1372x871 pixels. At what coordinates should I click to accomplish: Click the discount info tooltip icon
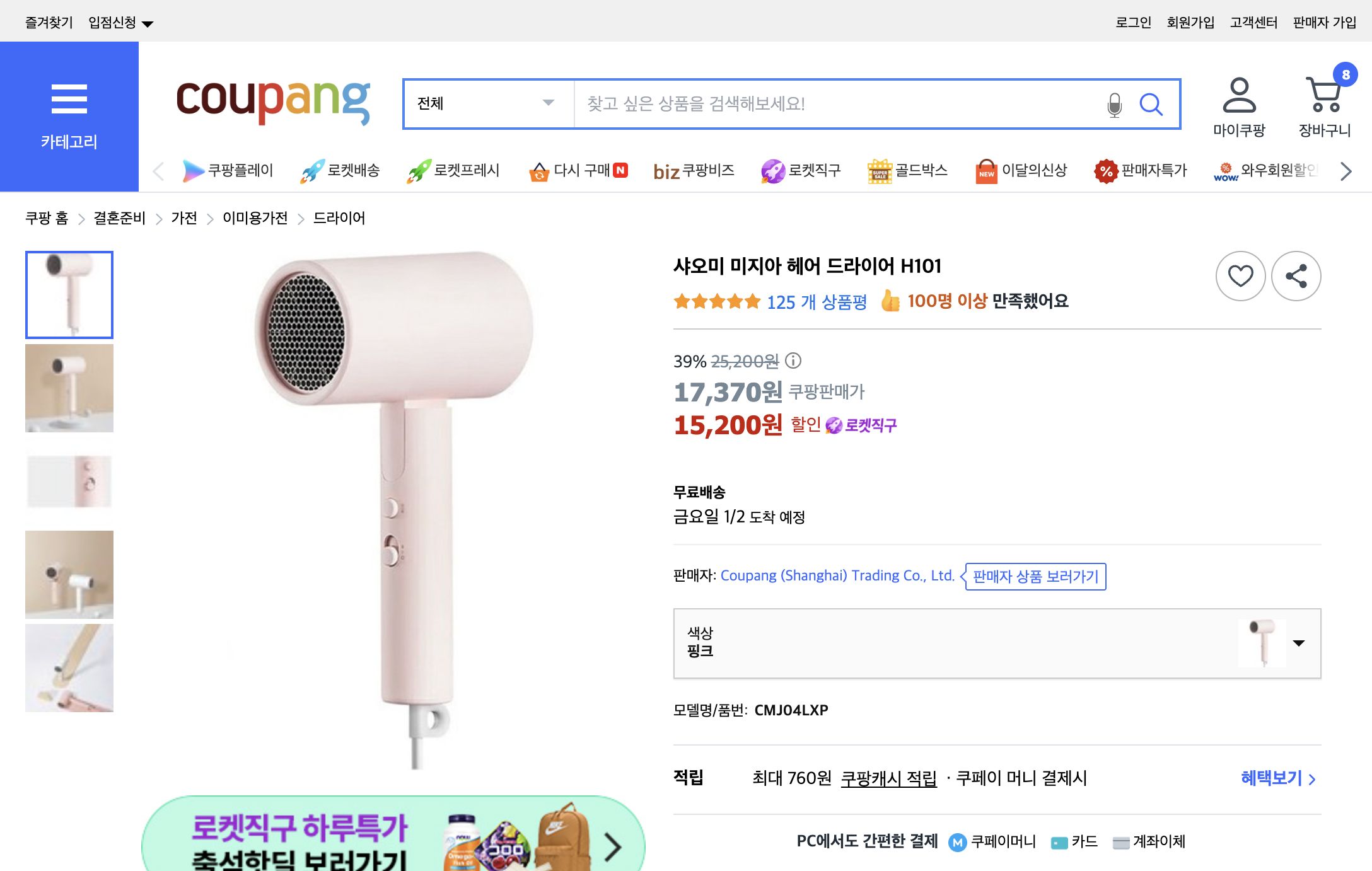click(793, 361)
